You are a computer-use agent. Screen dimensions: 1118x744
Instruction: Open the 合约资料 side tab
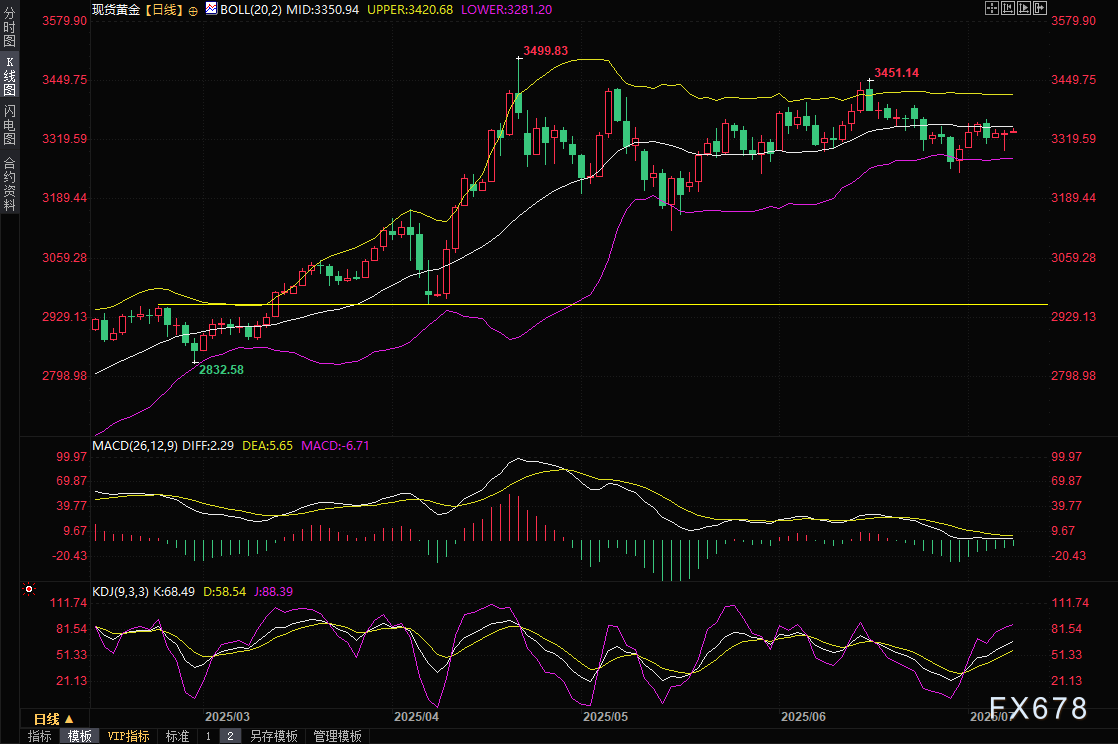(x=9, y=184)
